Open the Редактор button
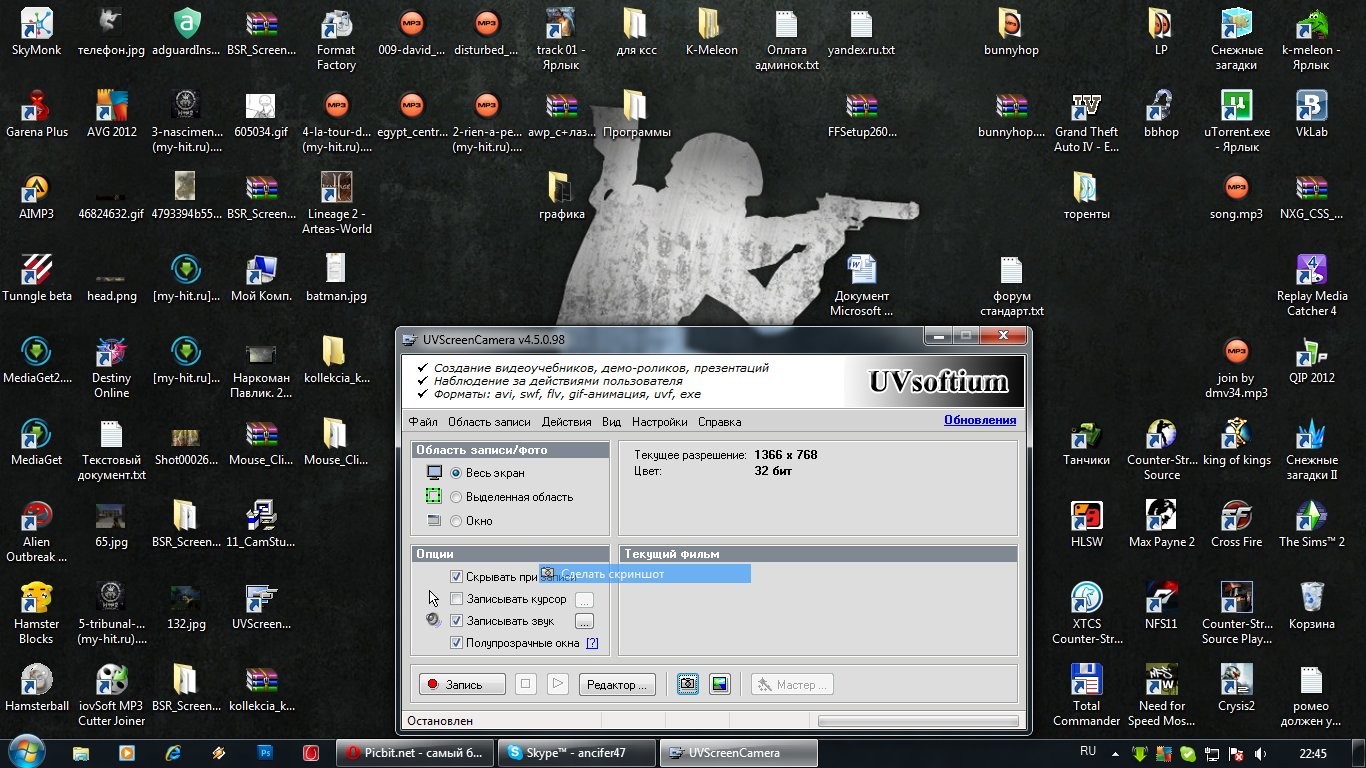 [617, 684]
